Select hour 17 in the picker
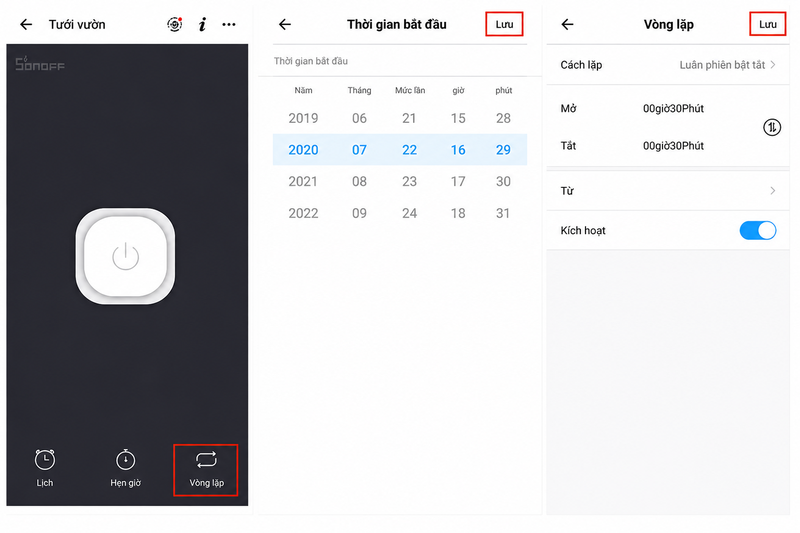Image resolution: width=800 pixels, height=533 pixels. (458, 182)
